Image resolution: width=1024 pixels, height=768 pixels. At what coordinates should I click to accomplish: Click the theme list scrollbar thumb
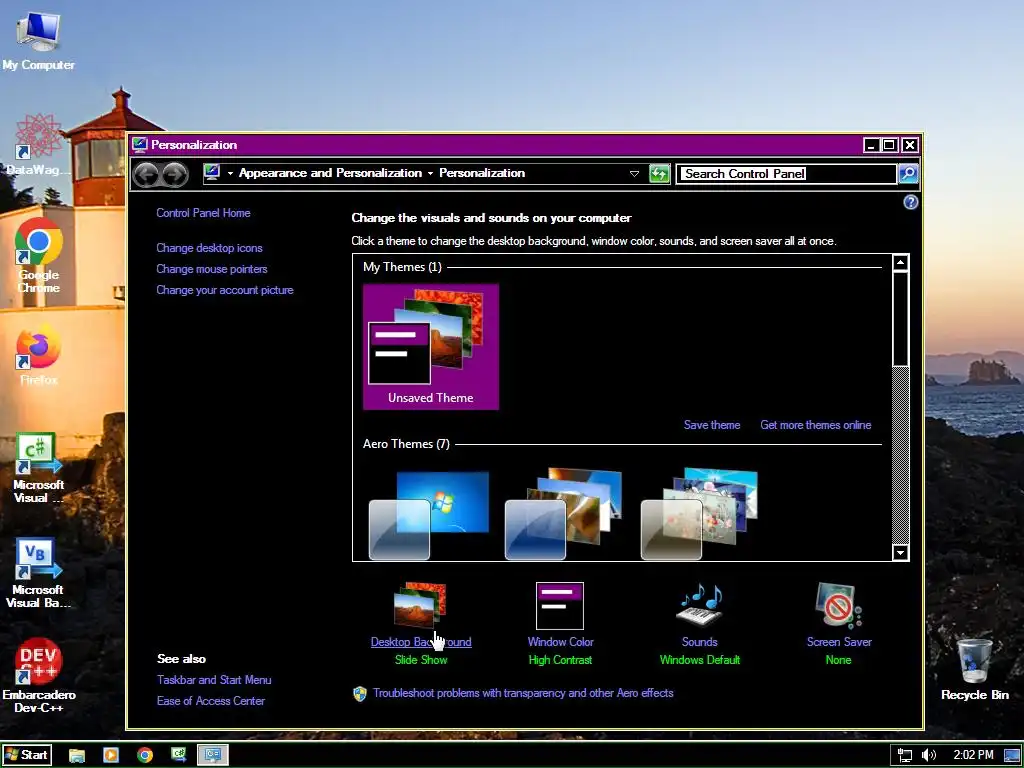coord(901,319)
